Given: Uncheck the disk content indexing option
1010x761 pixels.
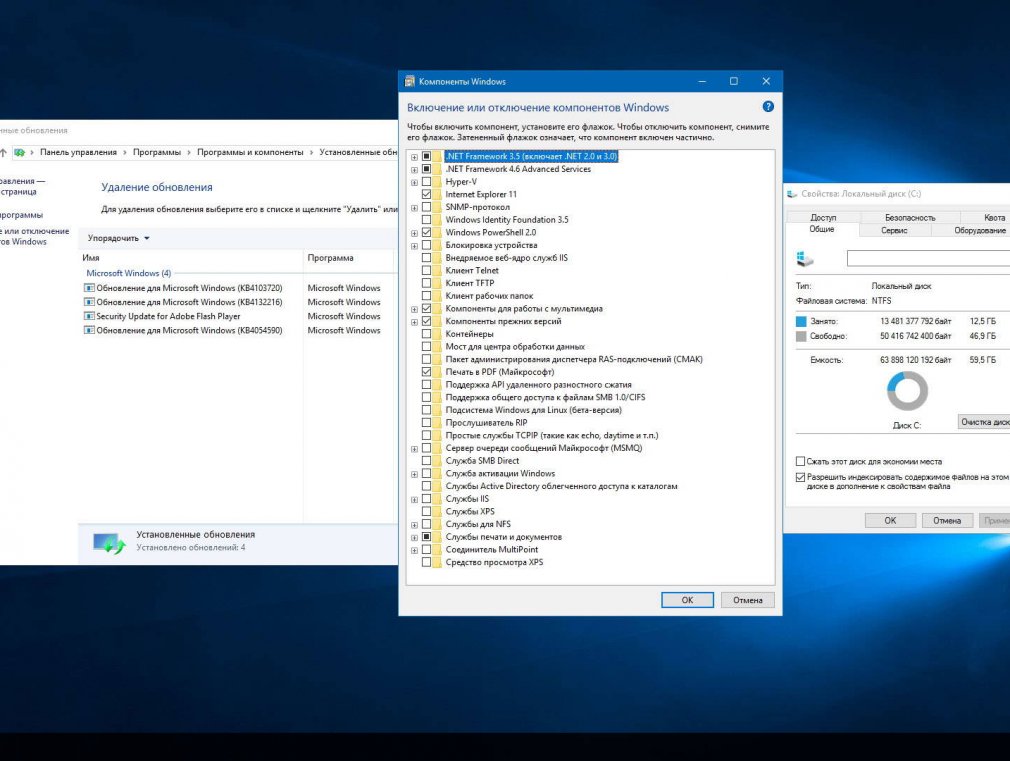Looking at the screenshot, I should point(801,477).
